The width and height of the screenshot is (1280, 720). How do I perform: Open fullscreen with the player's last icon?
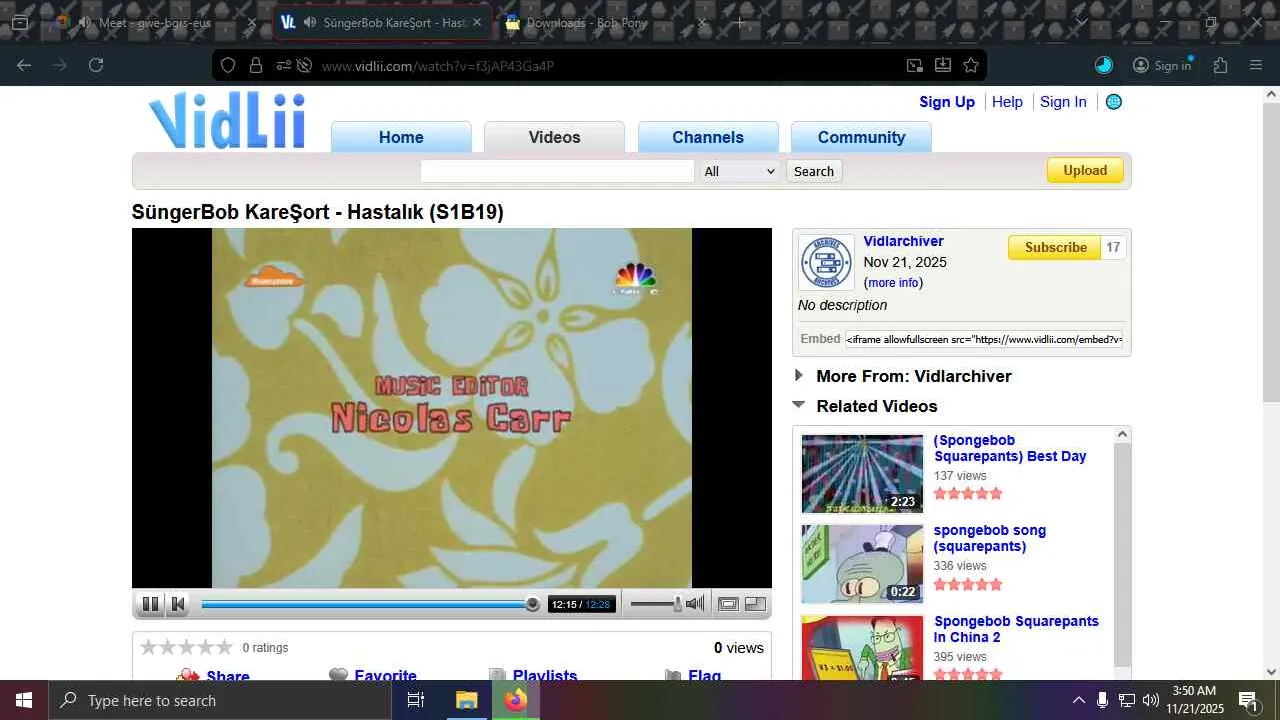[755, 603]
